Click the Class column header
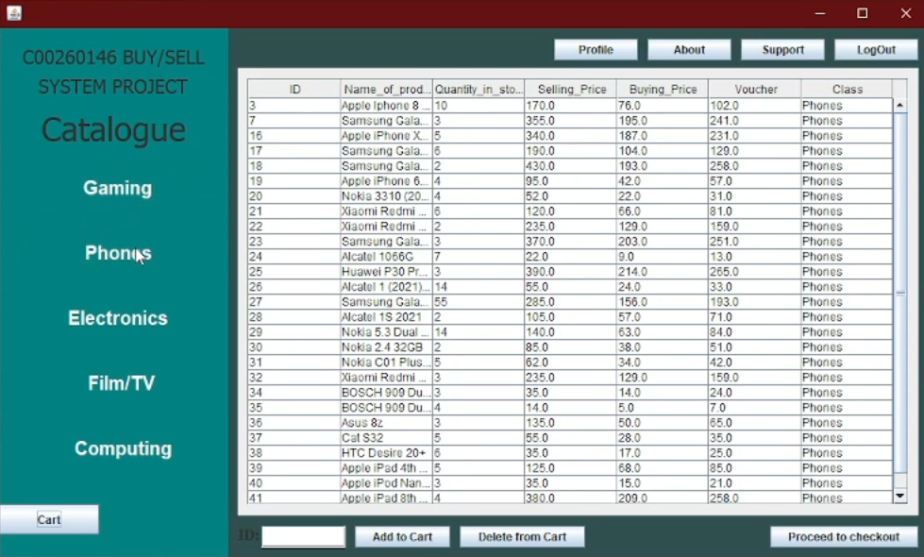924x557 pixels. (847, 89)
